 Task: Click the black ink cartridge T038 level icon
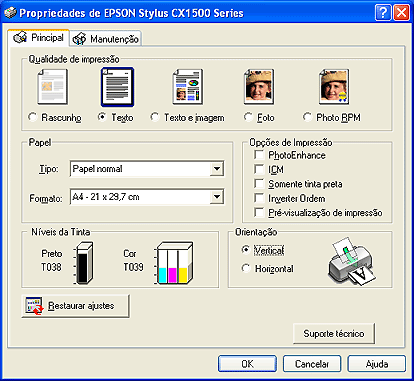pos(83,263)
